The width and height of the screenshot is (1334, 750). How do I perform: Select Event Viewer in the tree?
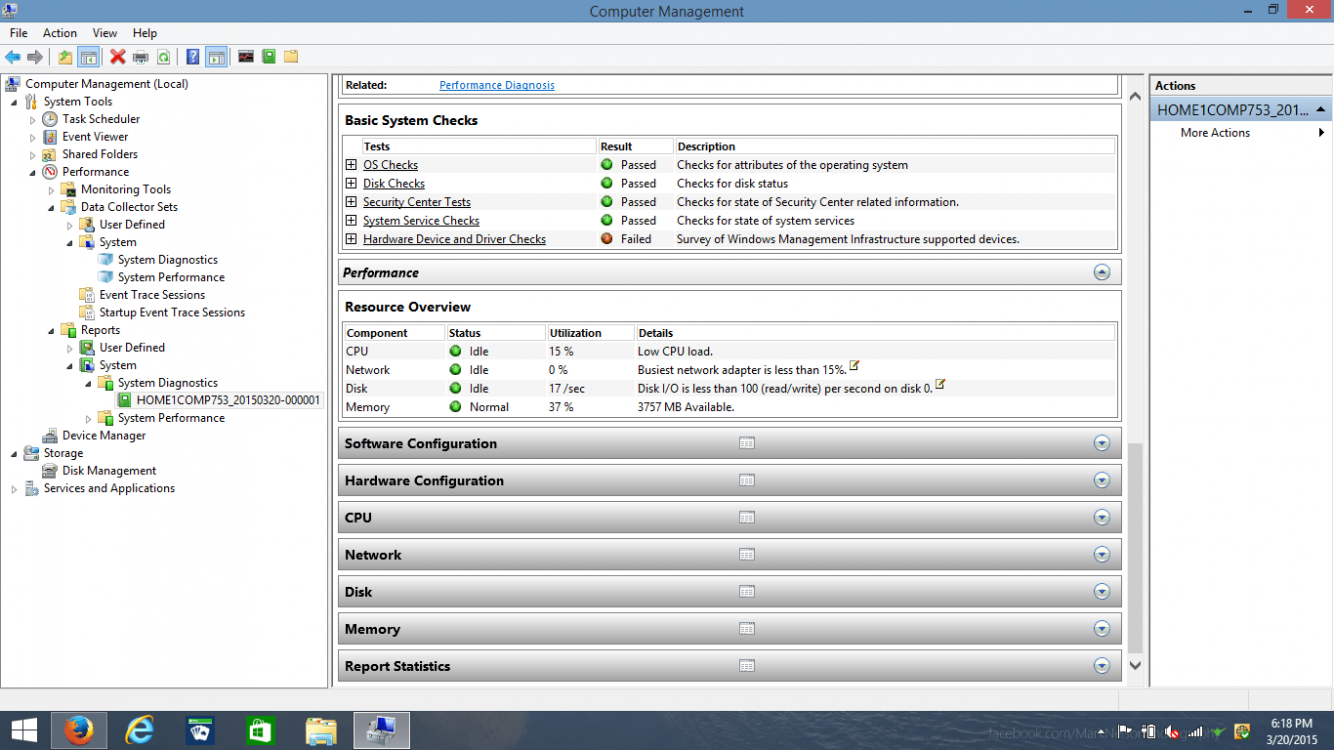coord(95,137)
